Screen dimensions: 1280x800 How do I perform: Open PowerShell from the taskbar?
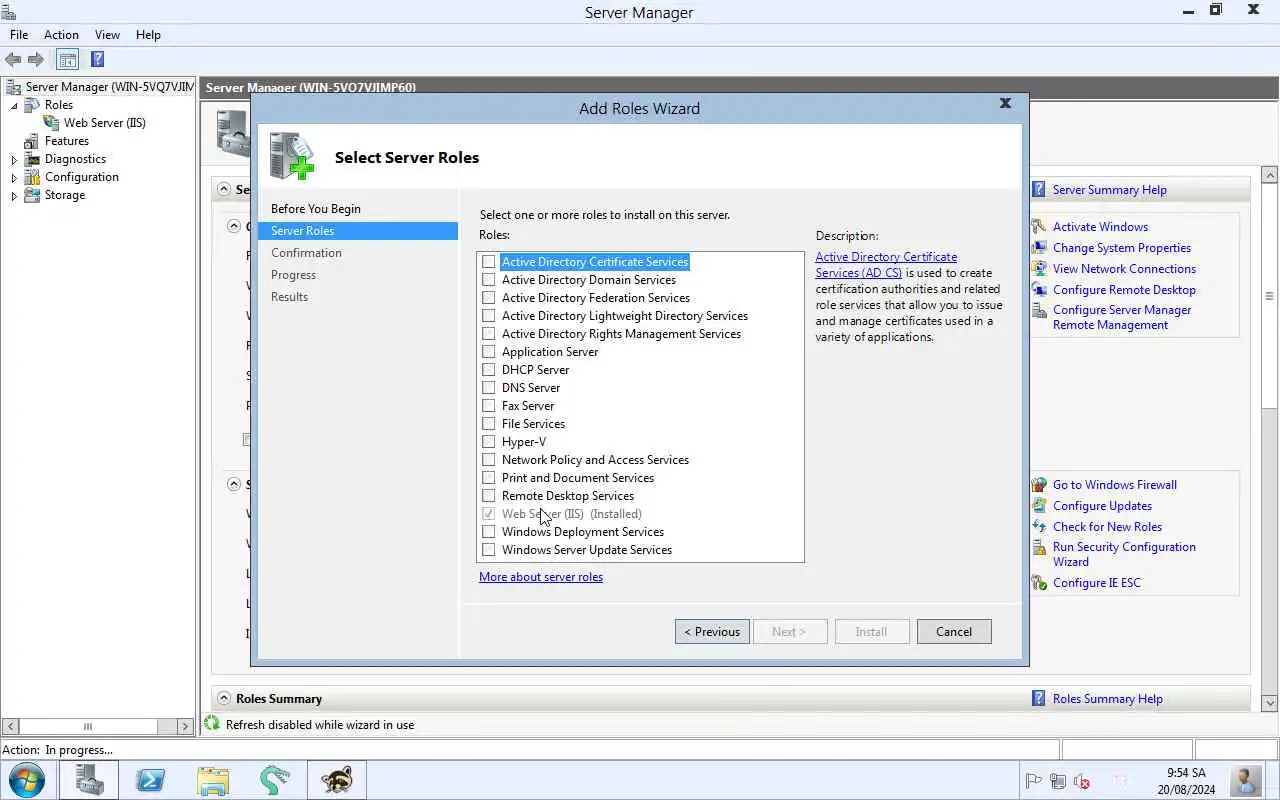coord(151,779)
